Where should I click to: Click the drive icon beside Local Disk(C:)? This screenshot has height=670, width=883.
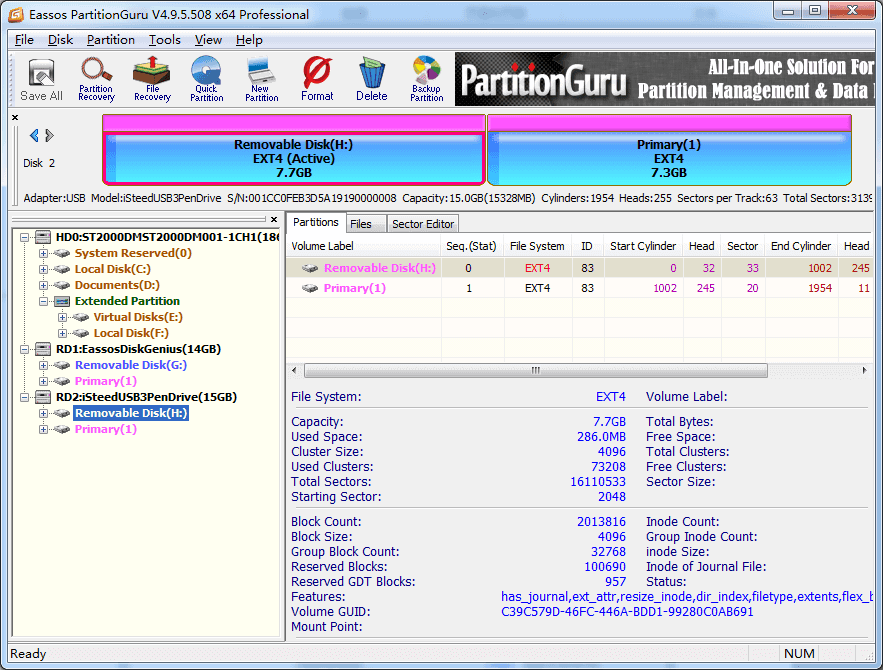point(62,269)
